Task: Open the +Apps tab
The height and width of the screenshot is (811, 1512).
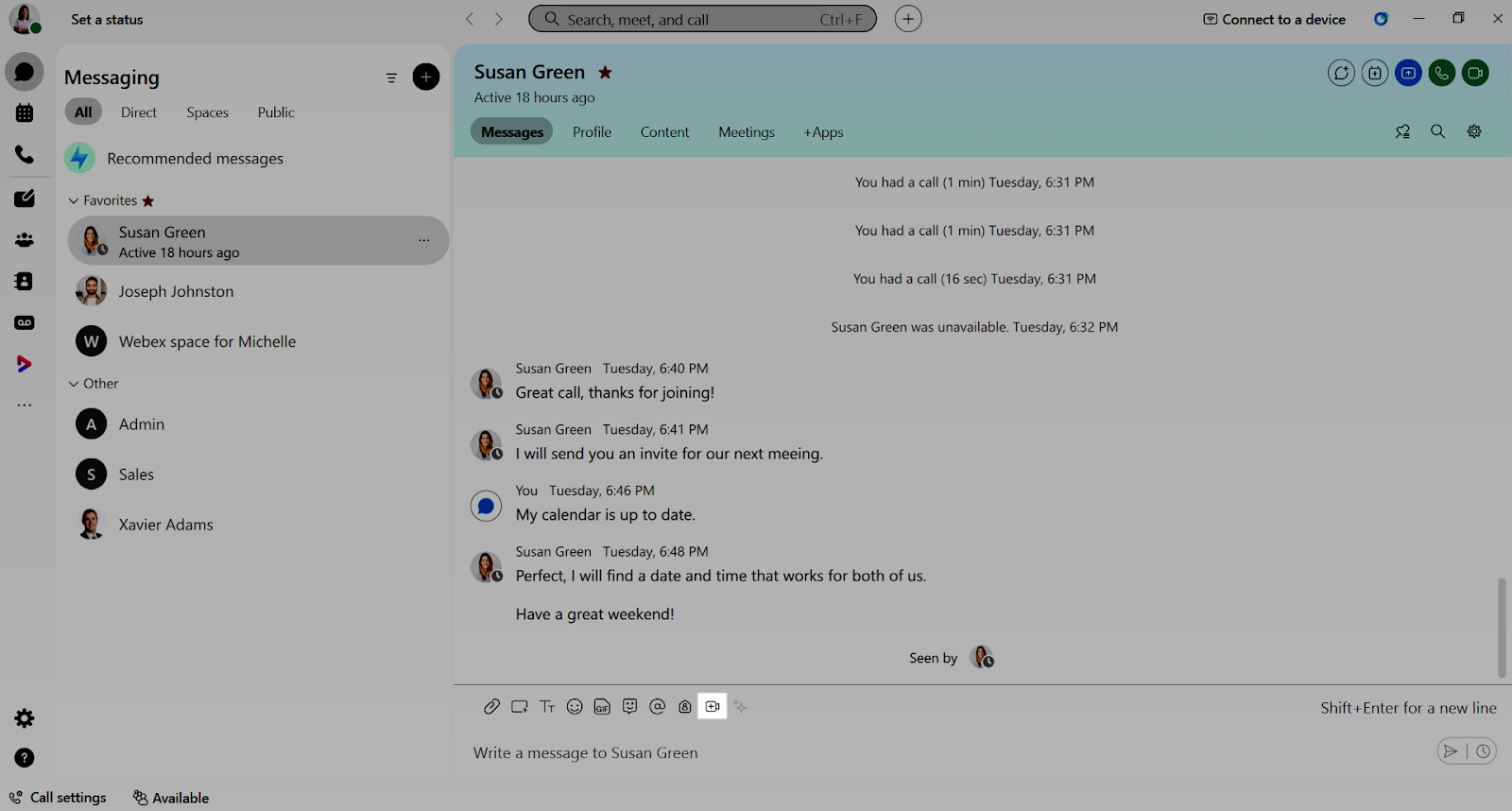Action: tap(823, 132)
